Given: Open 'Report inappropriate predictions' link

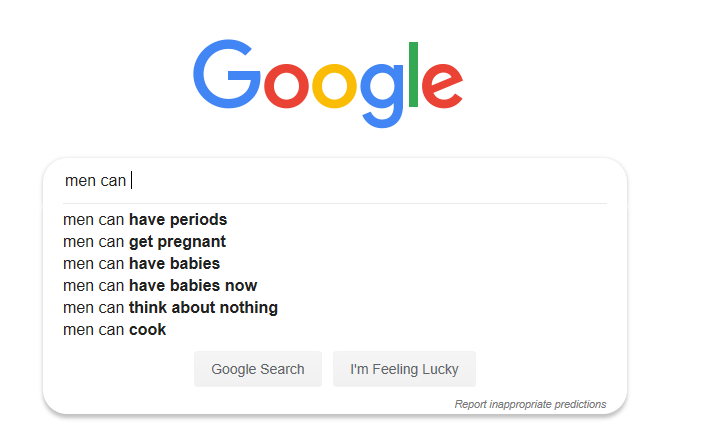Looking at the screenshot, I should point(530,404).
